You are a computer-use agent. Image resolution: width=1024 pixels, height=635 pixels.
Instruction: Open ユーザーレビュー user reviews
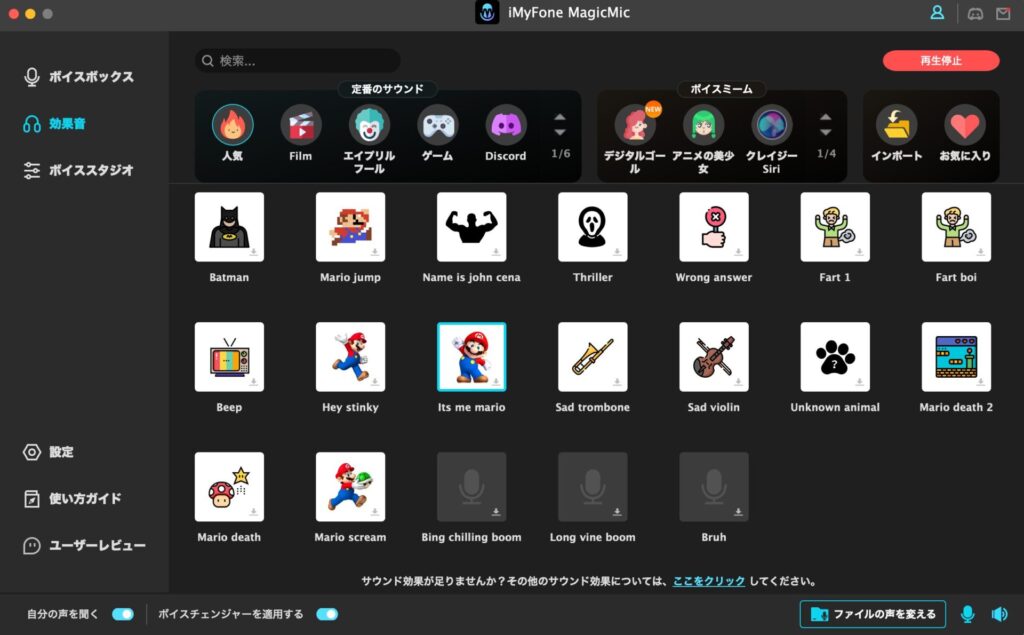84,545
